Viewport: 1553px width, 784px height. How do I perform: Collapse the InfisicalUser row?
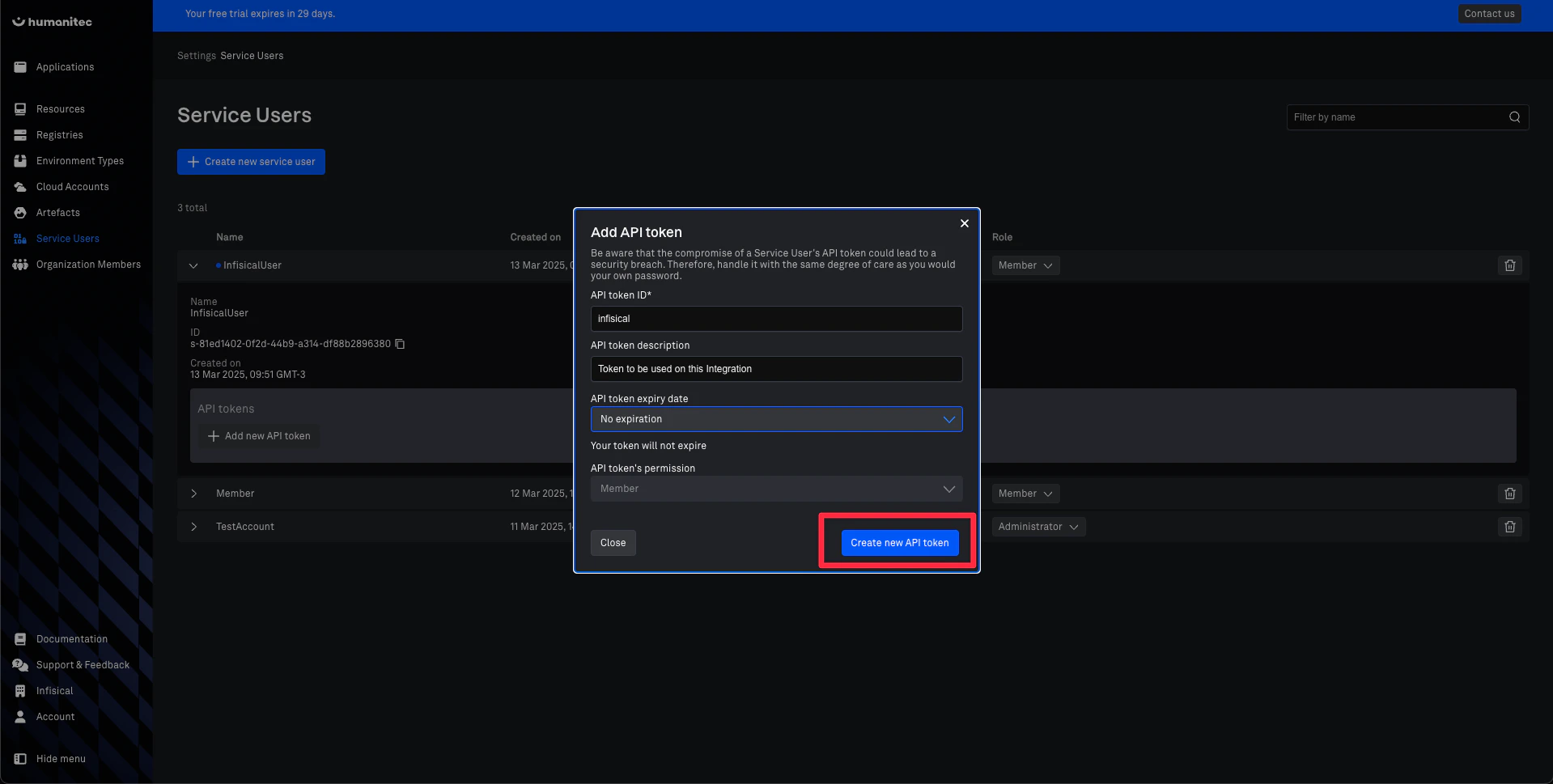[193, 265]
